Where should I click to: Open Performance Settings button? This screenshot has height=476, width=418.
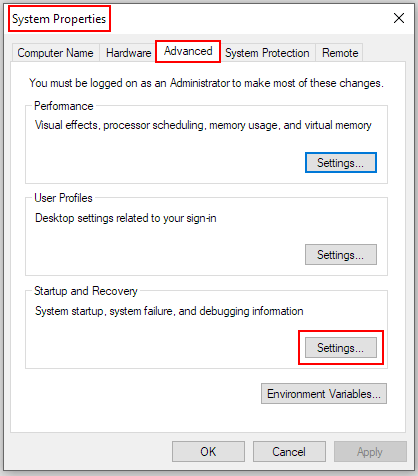pyautogui.click(x=341, y=163)
